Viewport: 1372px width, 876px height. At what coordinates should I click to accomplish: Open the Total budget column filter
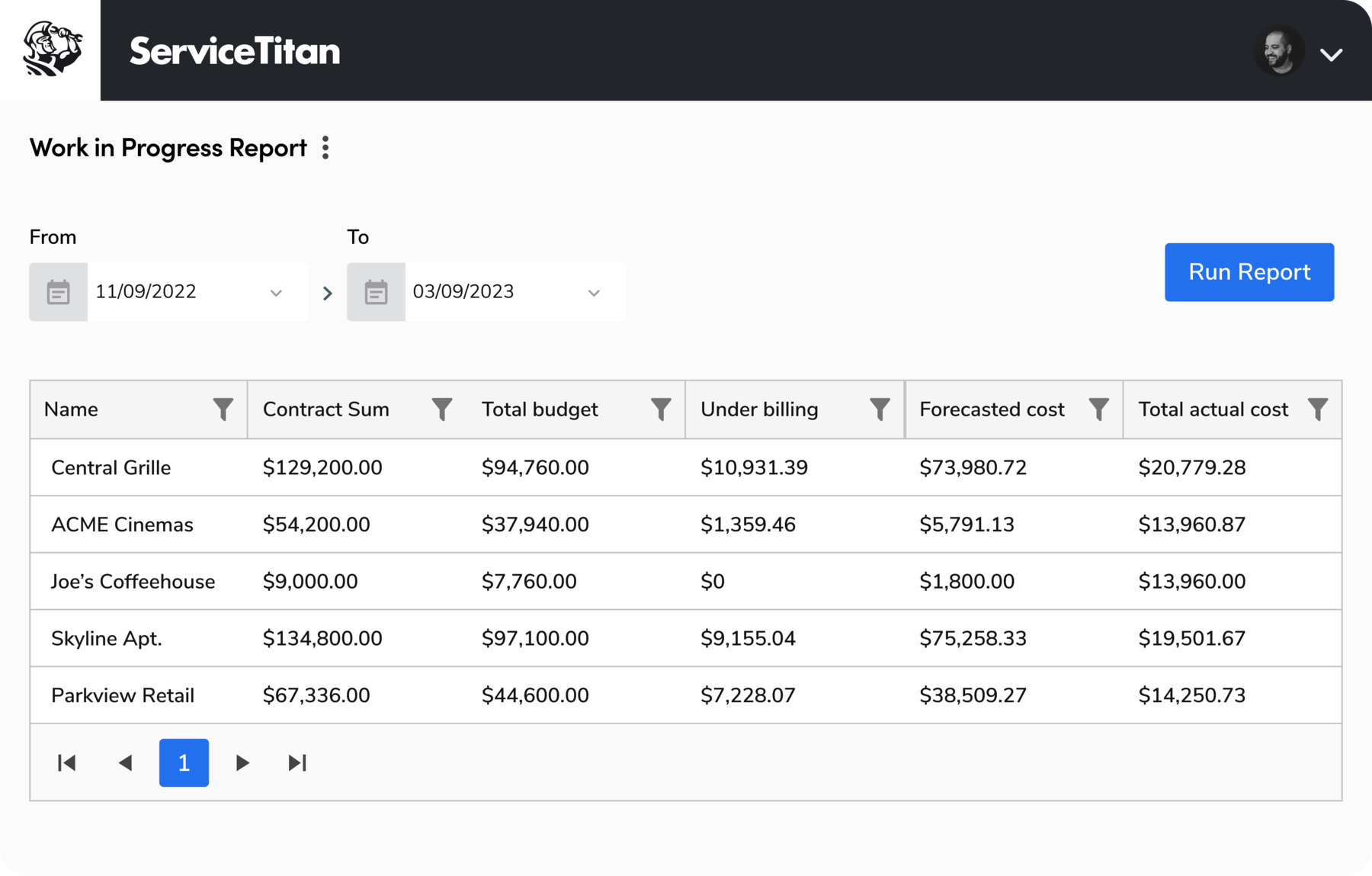coord(660,409)
